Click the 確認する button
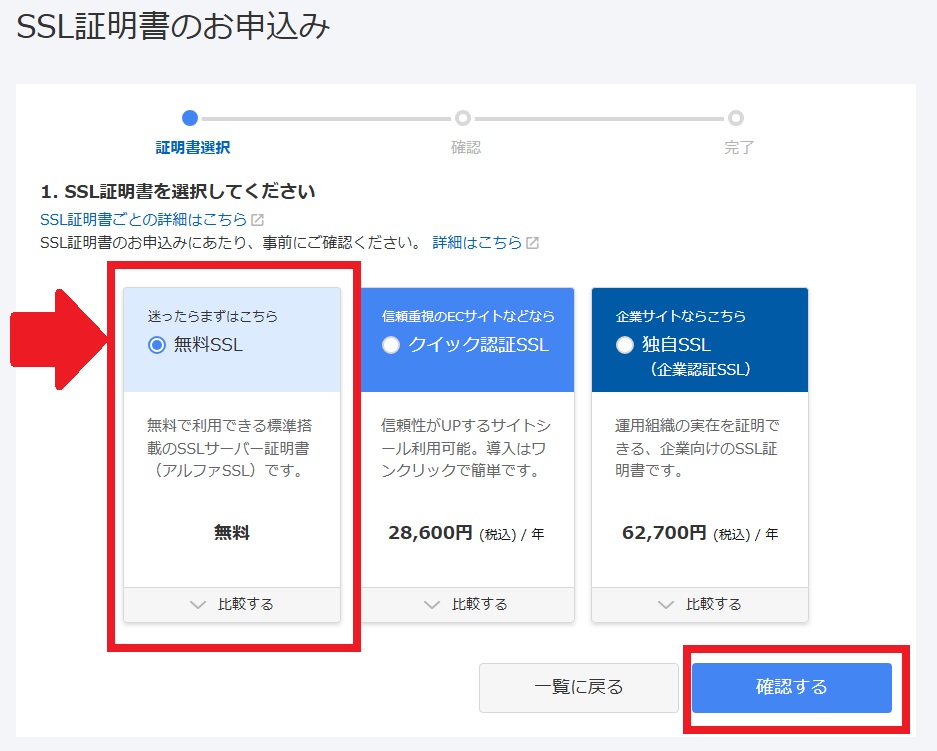937x751 pixels. [792, 687]
